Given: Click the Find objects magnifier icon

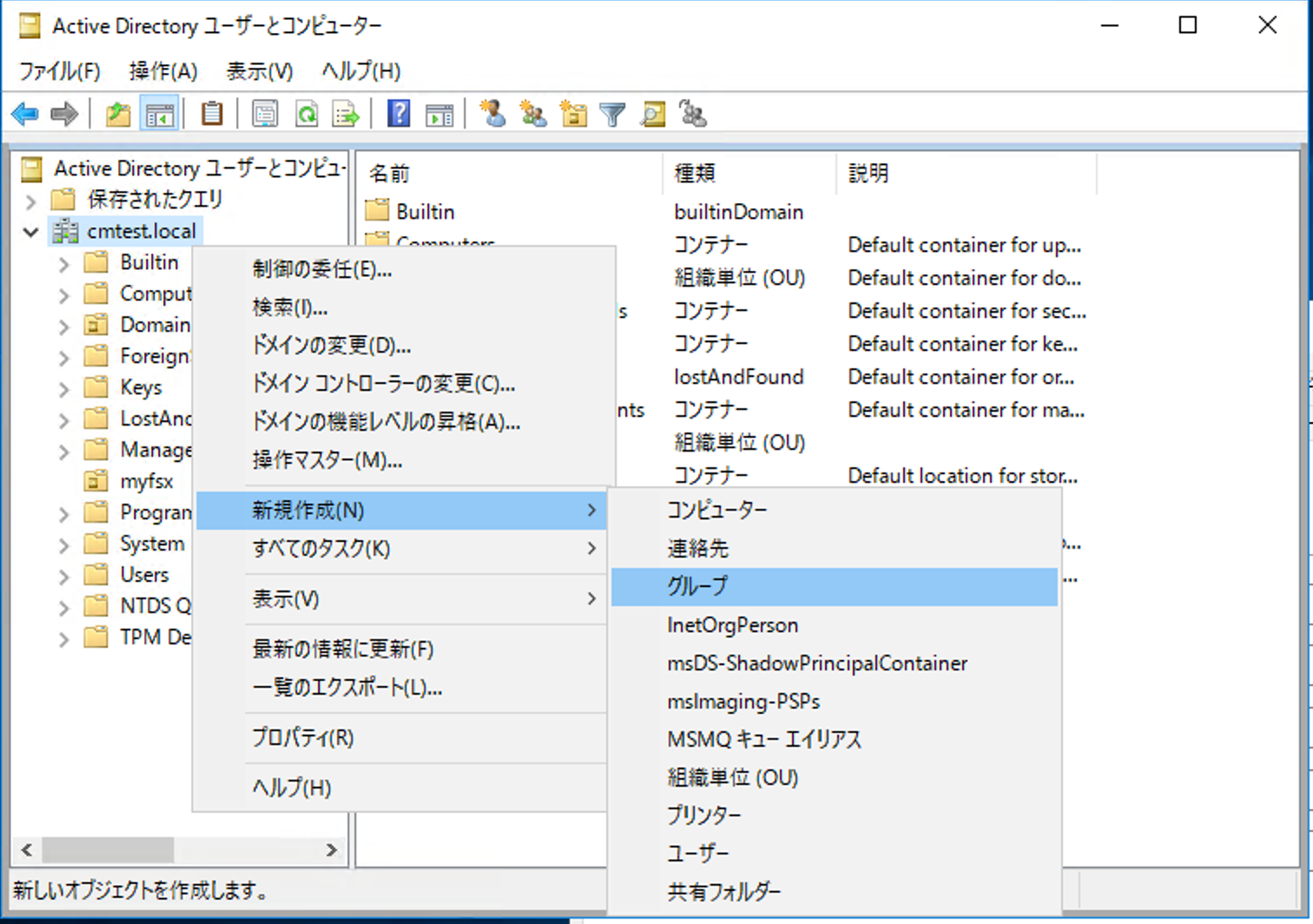Looking at the screenshot, I should tap(653, 114).
